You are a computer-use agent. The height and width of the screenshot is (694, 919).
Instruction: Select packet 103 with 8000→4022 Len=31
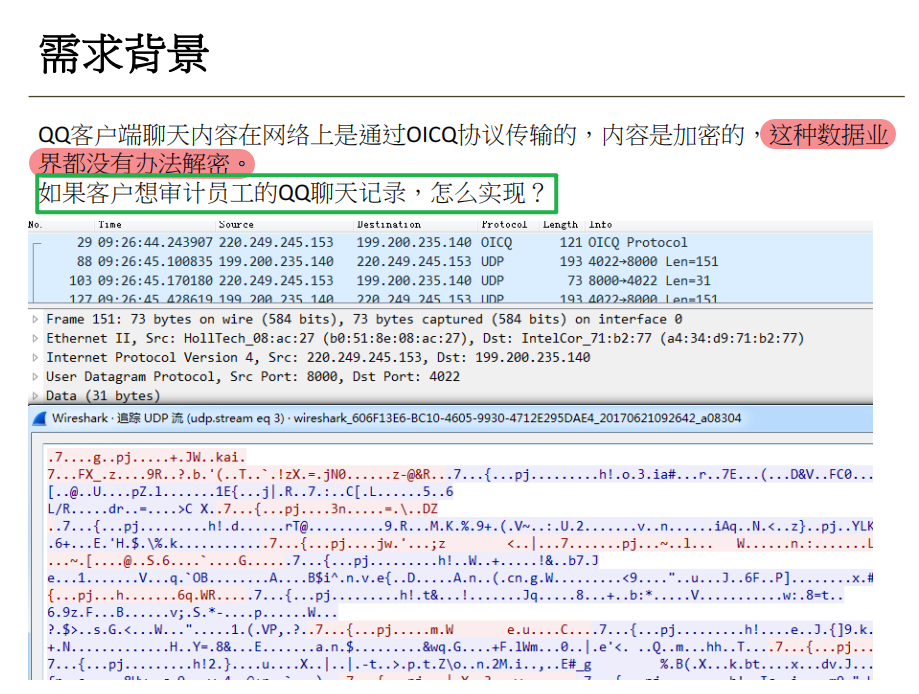pos(450,281)
